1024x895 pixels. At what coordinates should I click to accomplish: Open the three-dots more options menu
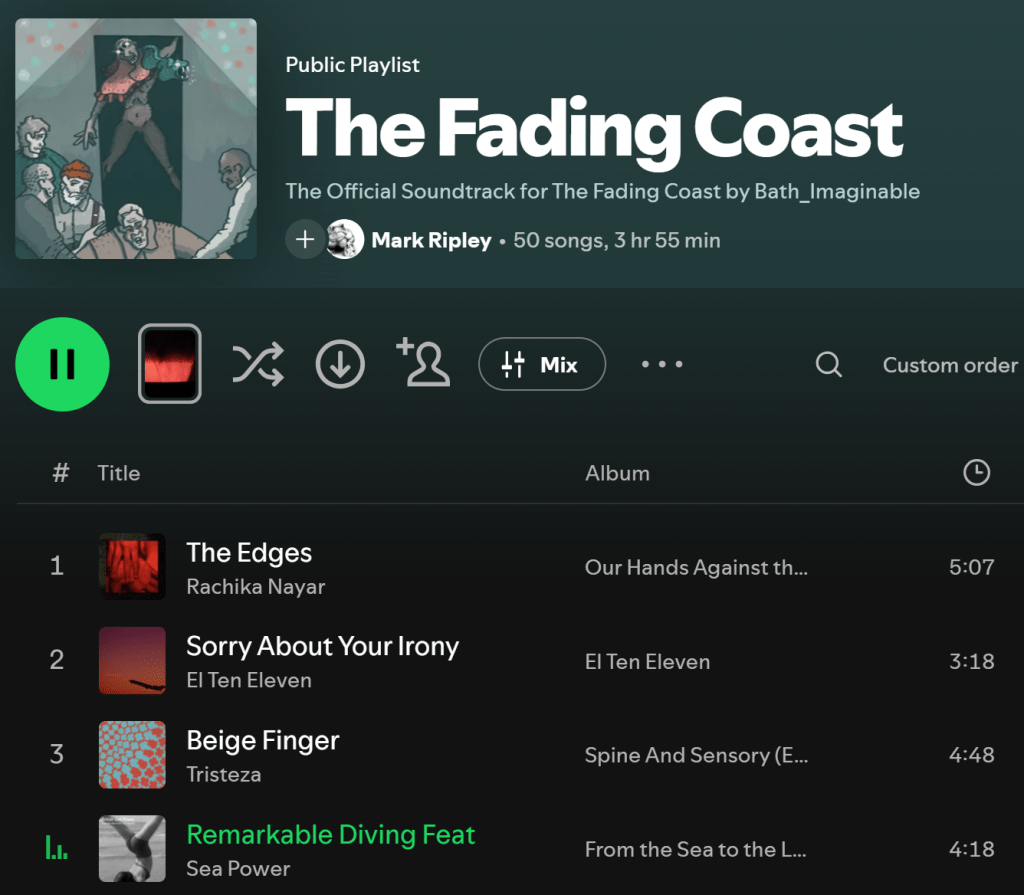(x=662, y=364)
